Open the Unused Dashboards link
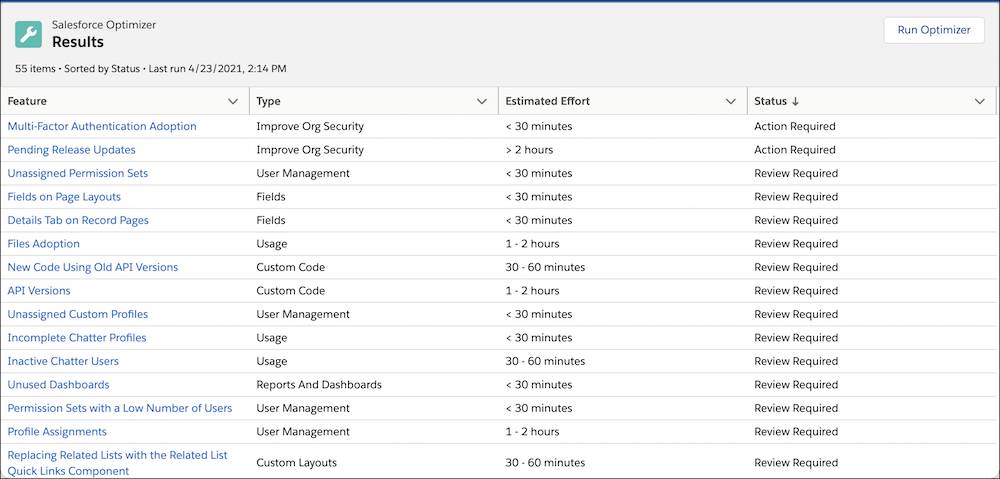 coord(59,385)
